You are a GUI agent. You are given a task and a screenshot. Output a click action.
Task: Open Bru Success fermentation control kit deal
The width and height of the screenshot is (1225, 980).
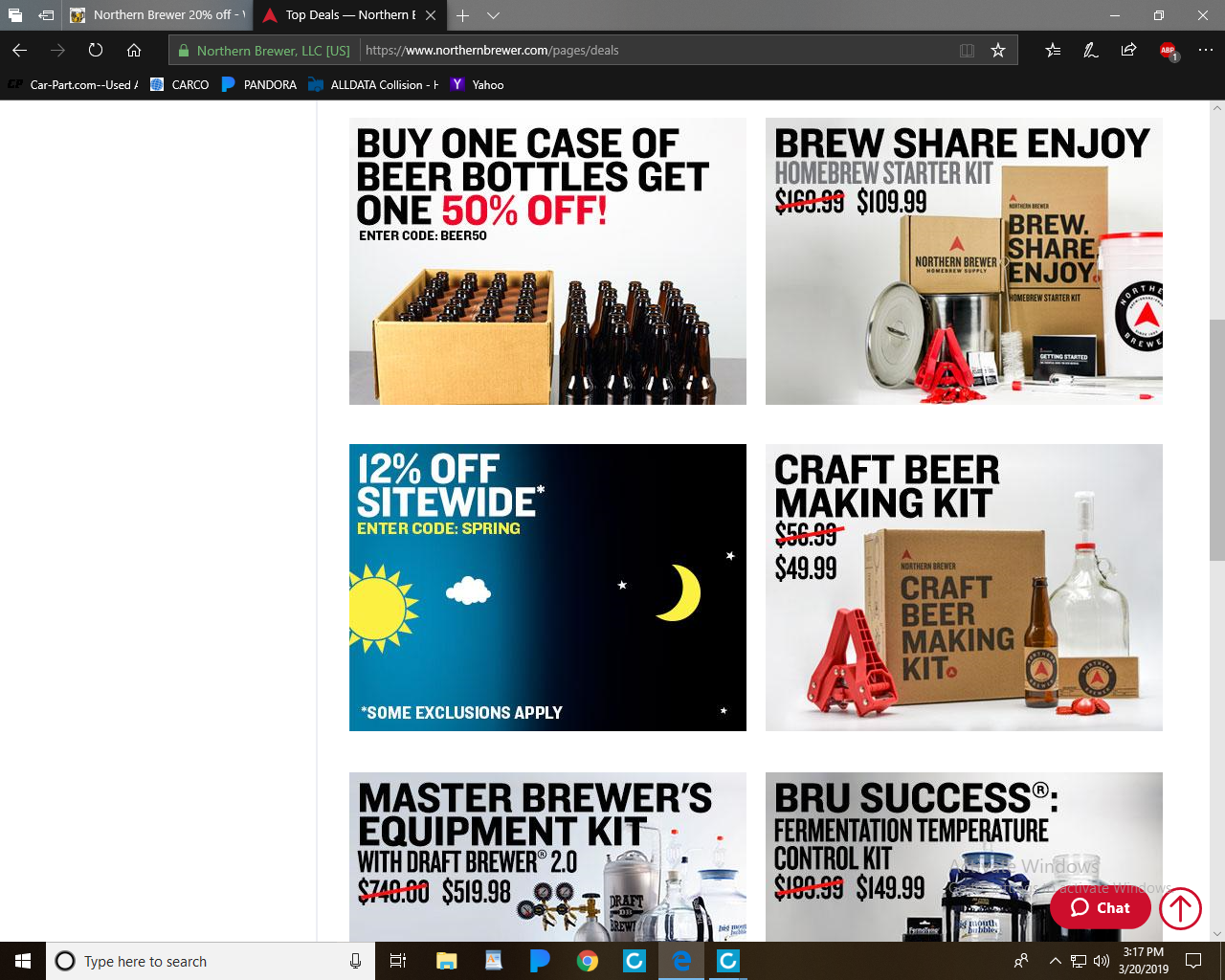coord(964,857)
